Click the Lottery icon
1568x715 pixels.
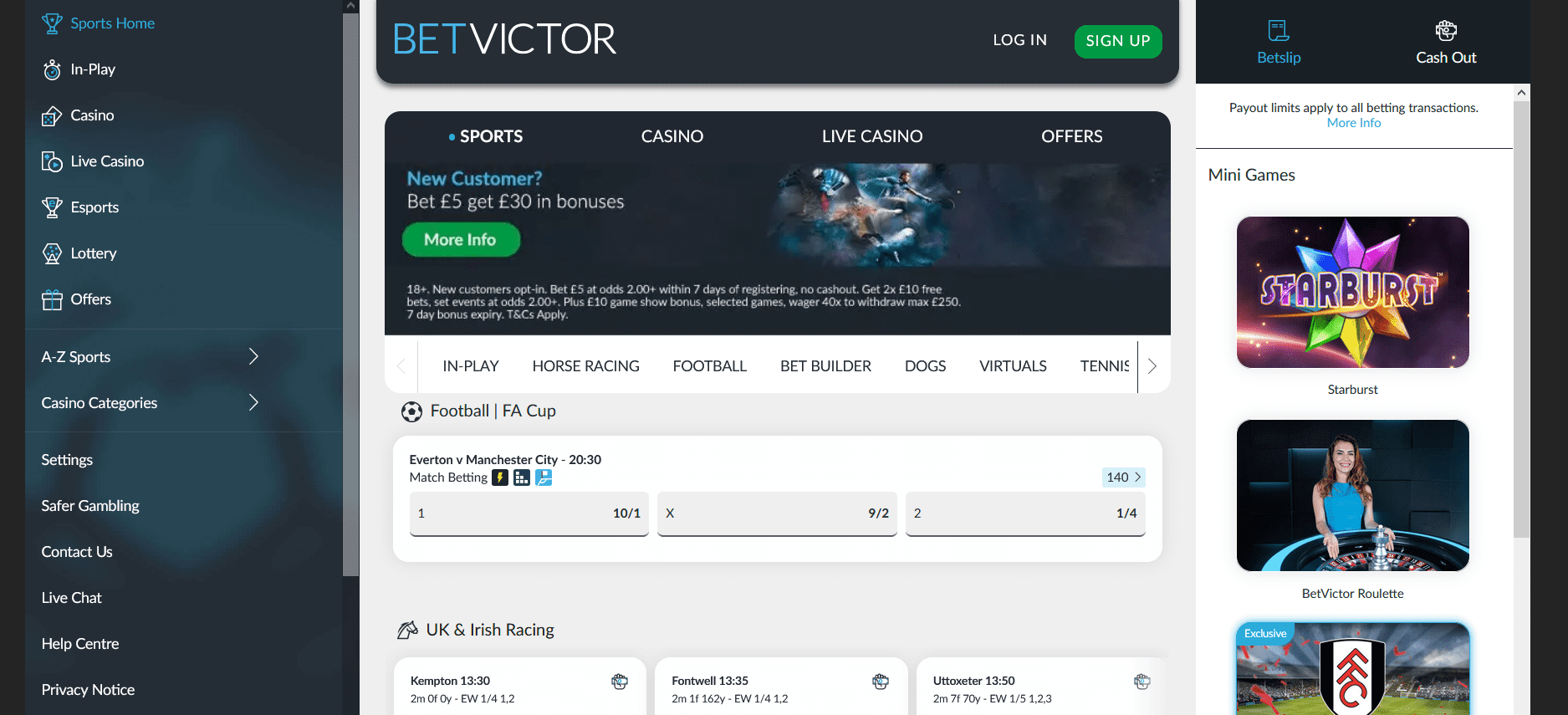(52, 253)
